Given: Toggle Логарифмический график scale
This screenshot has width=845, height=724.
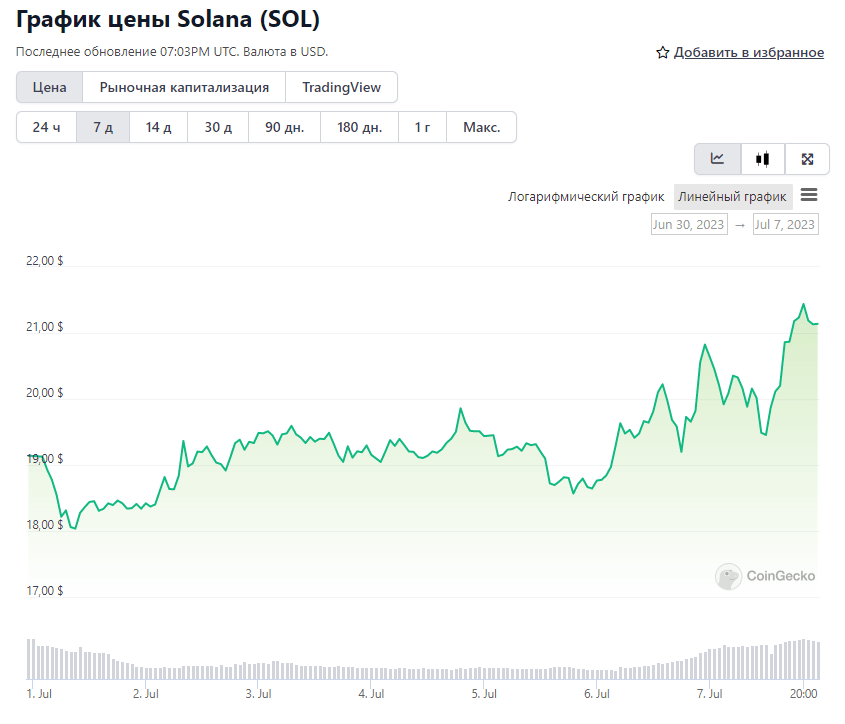Looking at the screenshot, I should (586, 197).
